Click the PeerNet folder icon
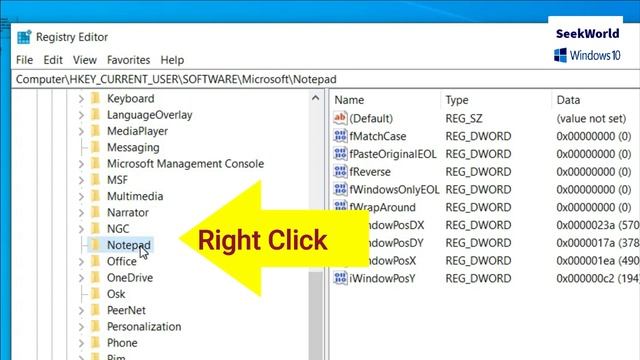The width and height of the screenshot is (640, 360). pos(96,310)
